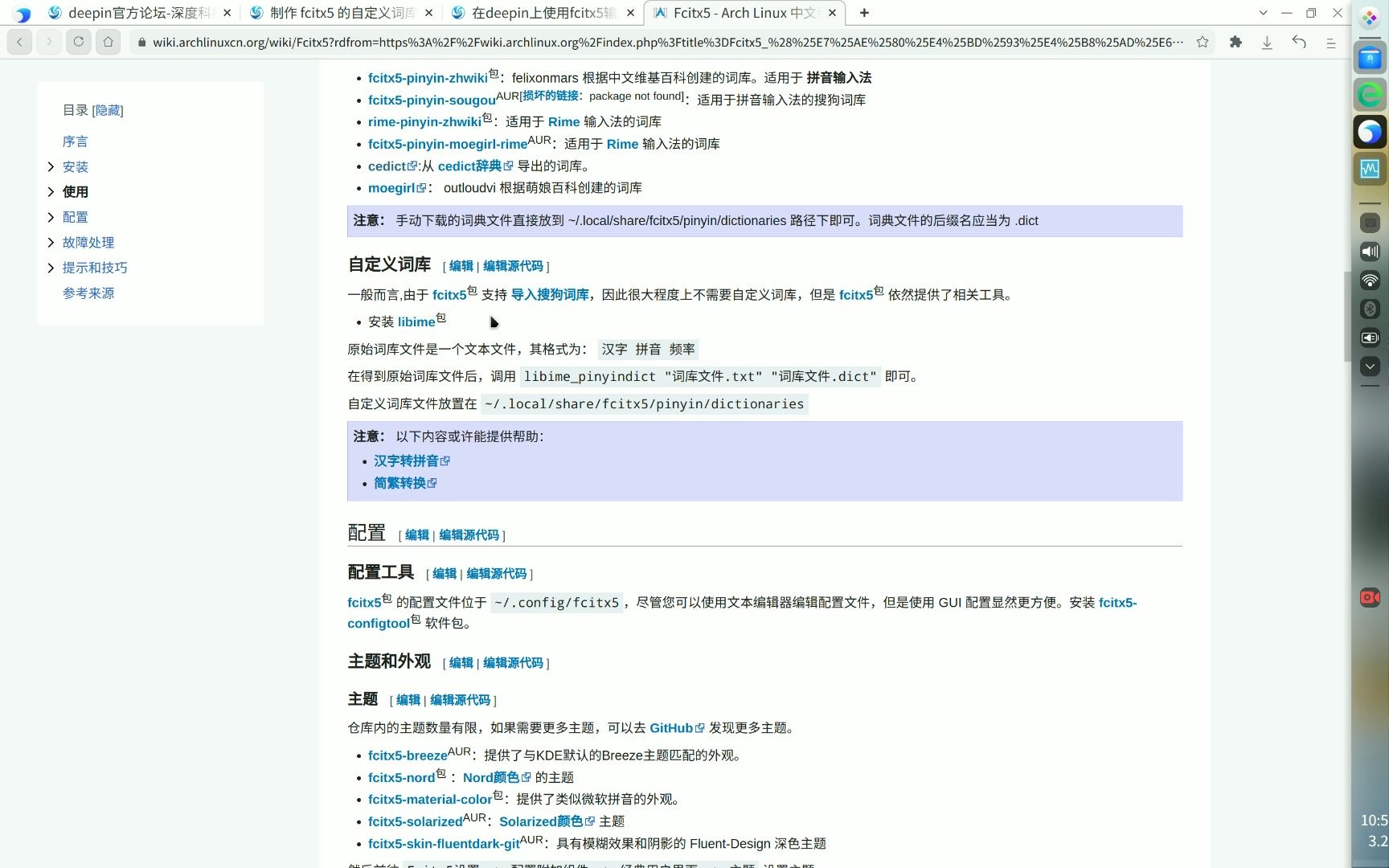
Task: Open the GitHub themes link
Action: 676,728
